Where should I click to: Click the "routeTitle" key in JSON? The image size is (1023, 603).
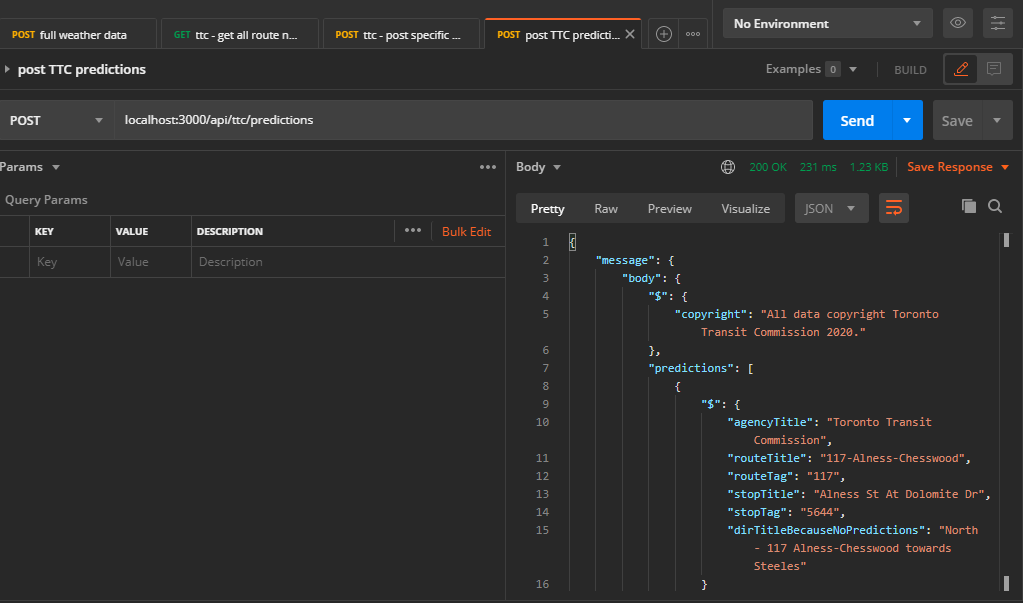(767, 458)
